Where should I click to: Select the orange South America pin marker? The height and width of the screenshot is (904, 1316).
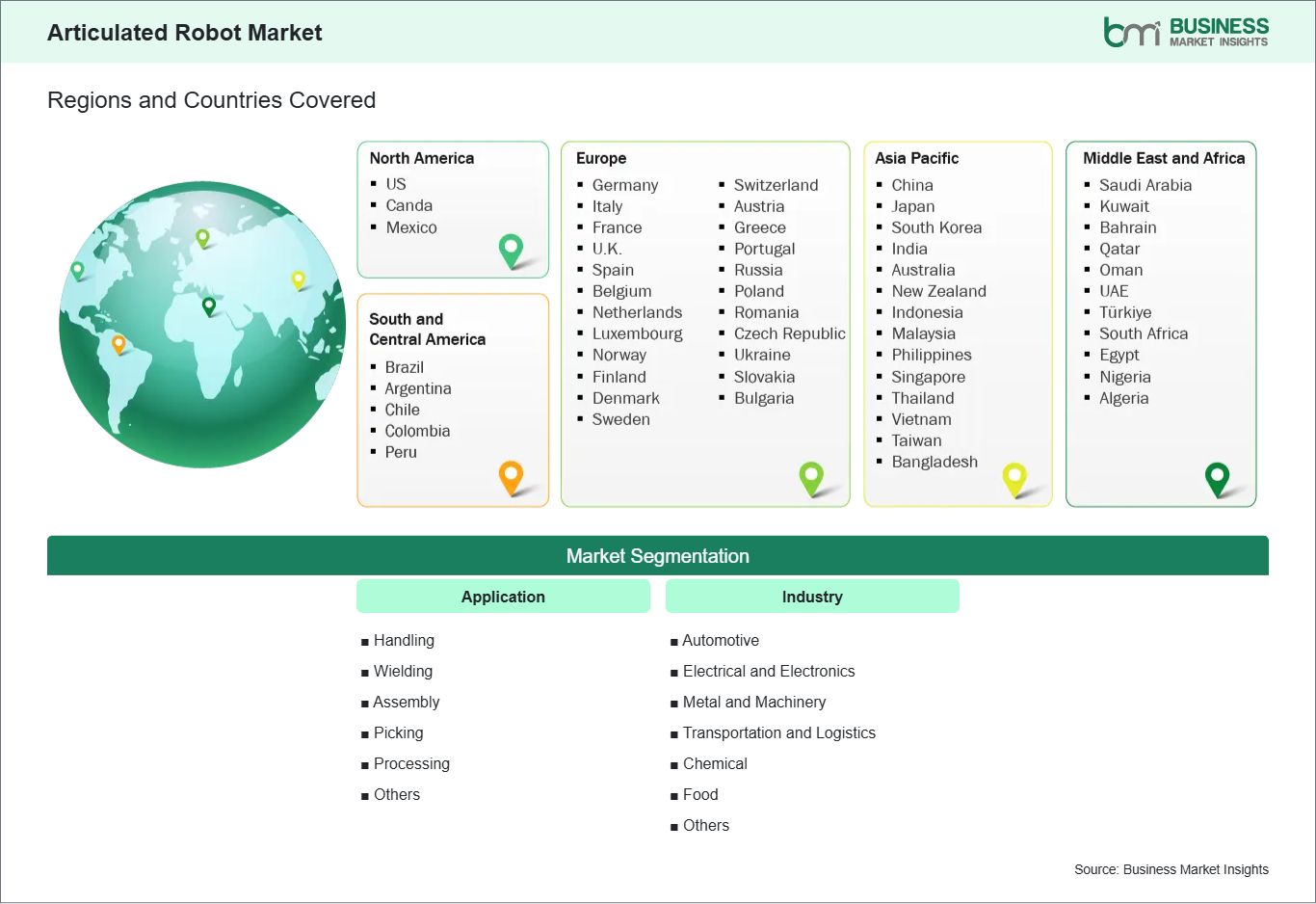click(x=510, y=477)
